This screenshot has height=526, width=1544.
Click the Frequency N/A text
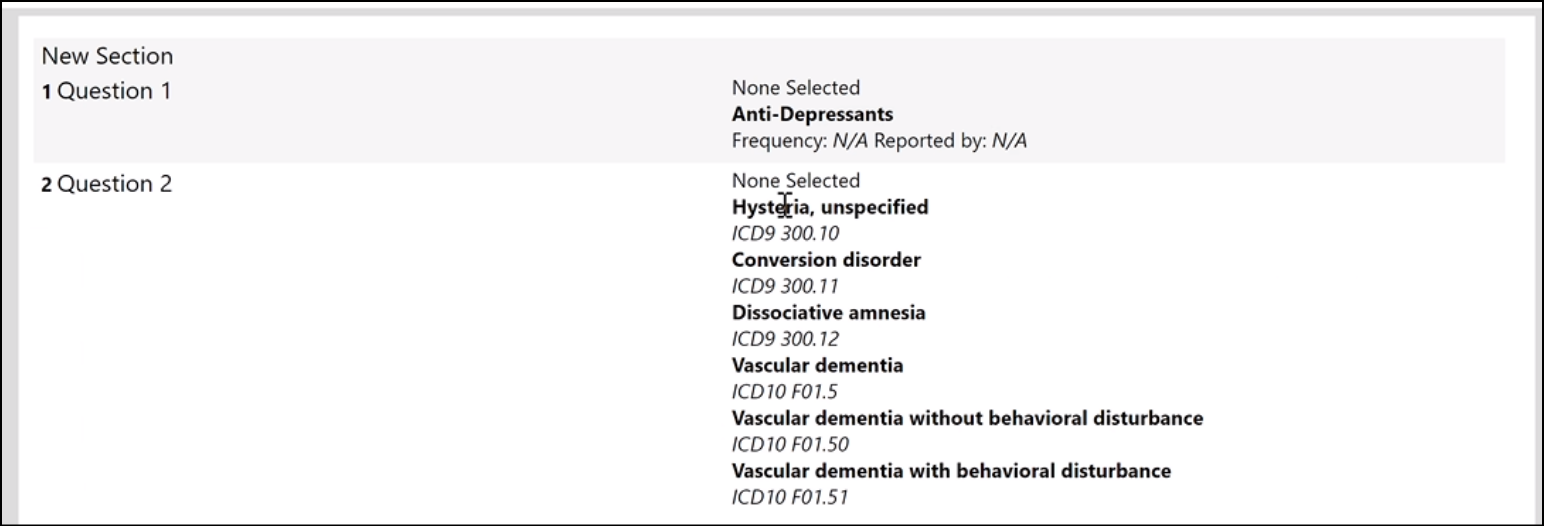(801, 141)
